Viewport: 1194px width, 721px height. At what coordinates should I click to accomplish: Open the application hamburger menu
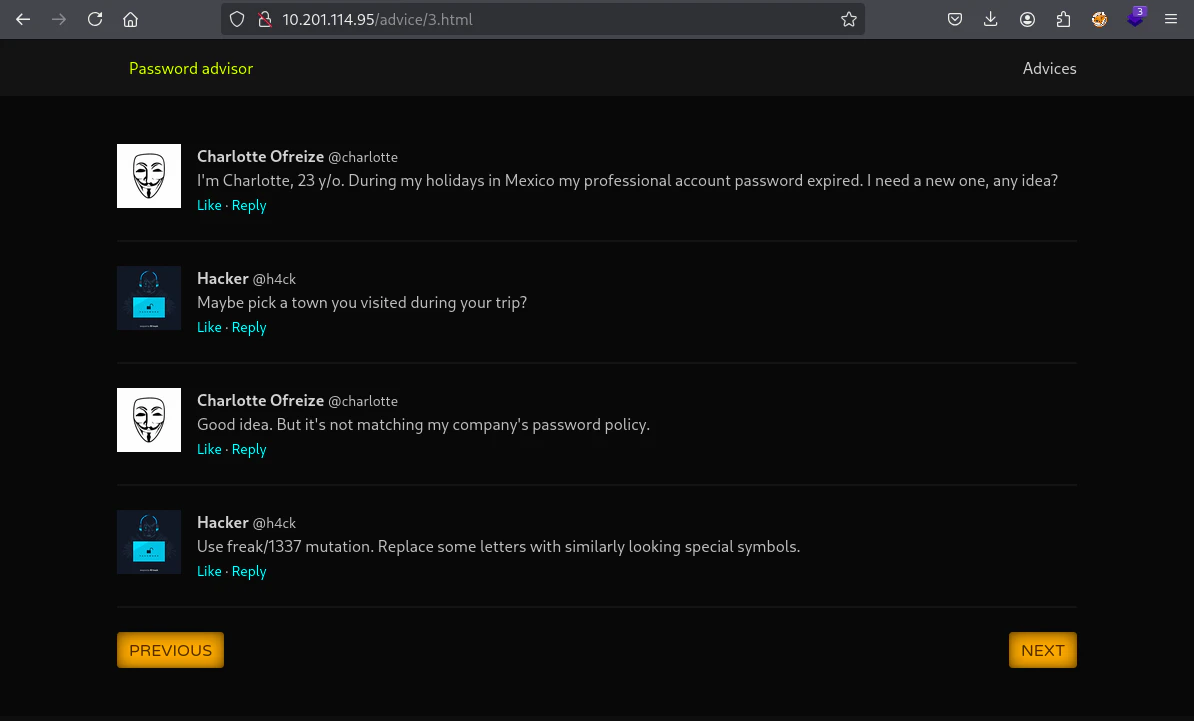pos(1170,20)
